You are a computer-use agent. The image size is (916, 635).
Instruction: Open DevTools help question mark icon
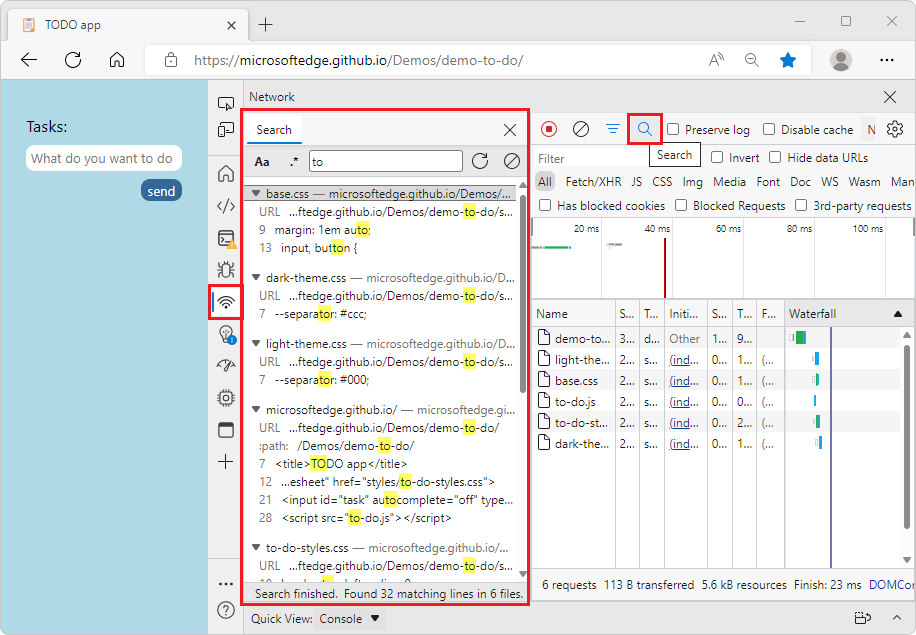225,610
